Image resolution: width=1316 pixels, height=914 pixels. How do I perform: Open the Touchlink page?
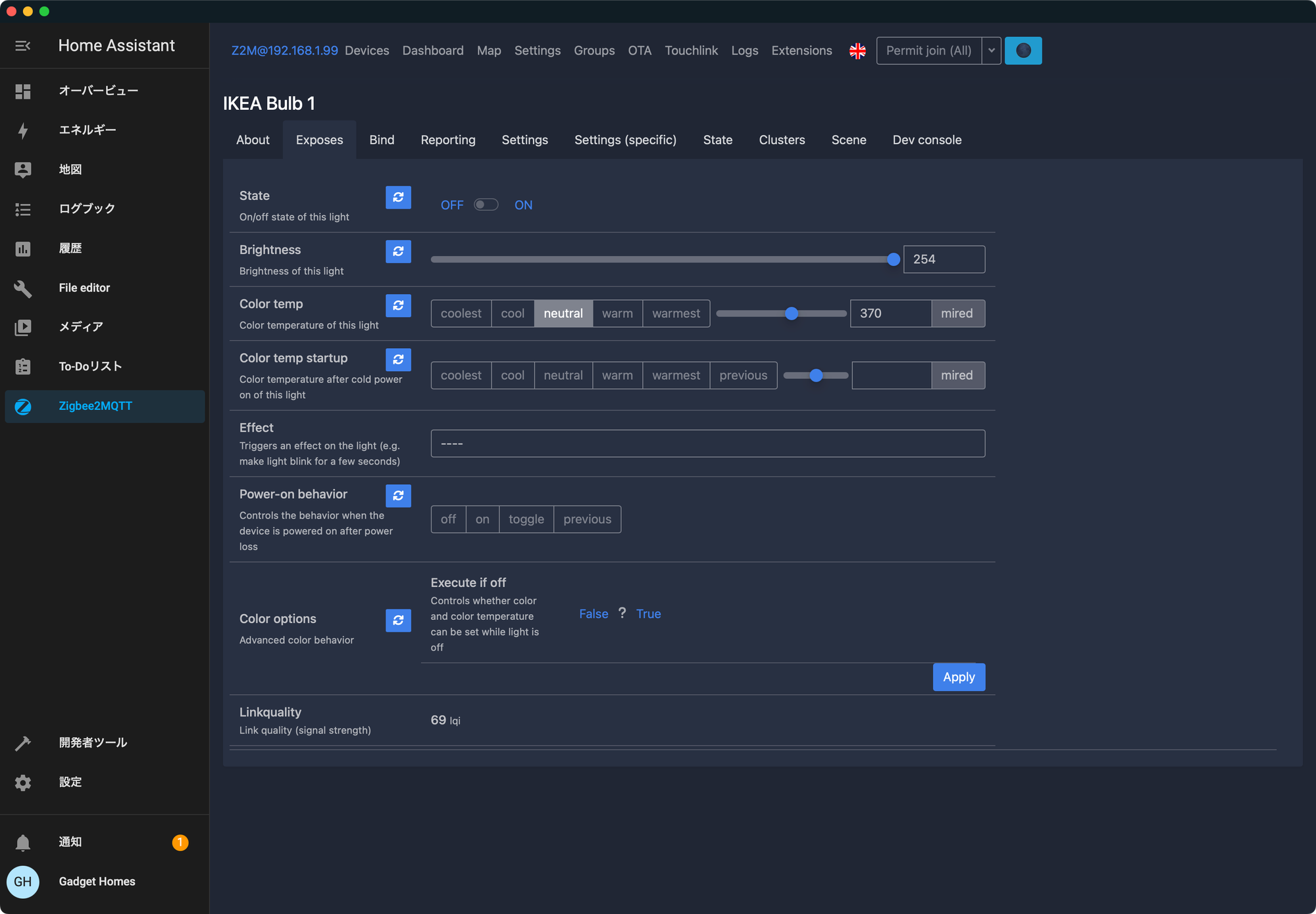[x=691, y=51]
